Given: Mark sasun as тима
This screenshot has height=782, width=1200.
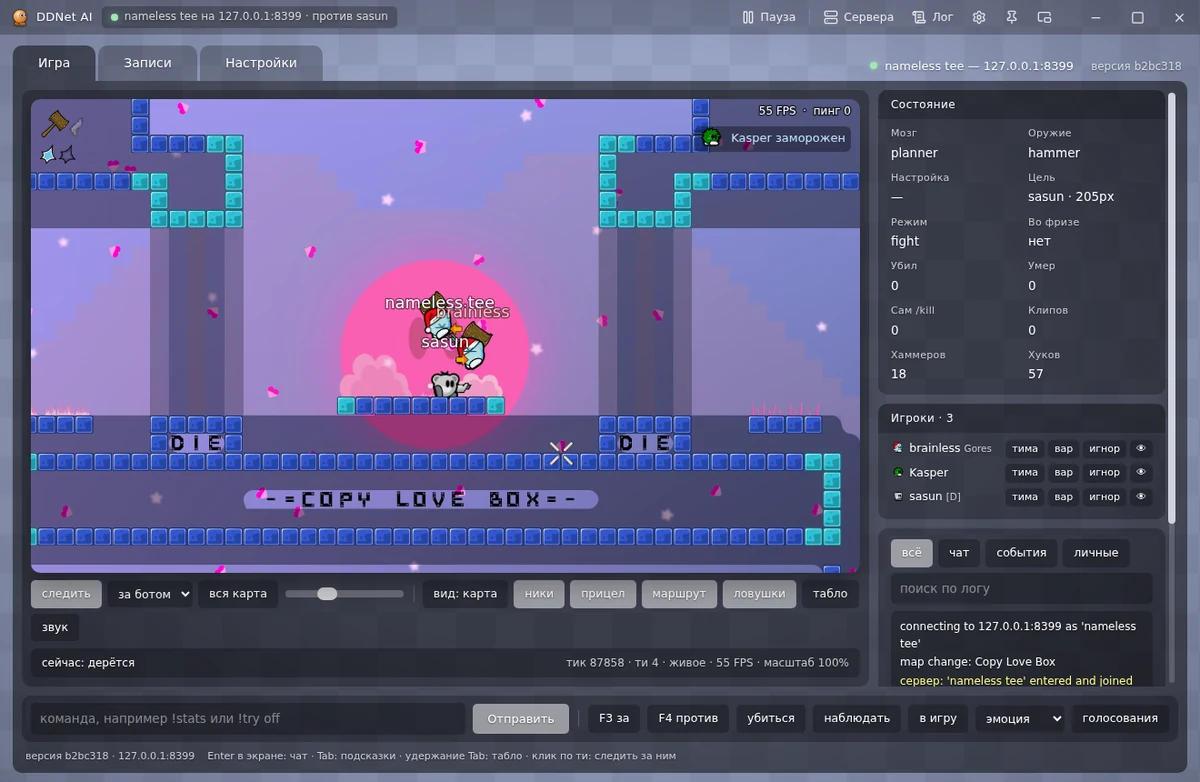Looking at the screenshot, I should pyautogui.click(x=1025, y=496).
